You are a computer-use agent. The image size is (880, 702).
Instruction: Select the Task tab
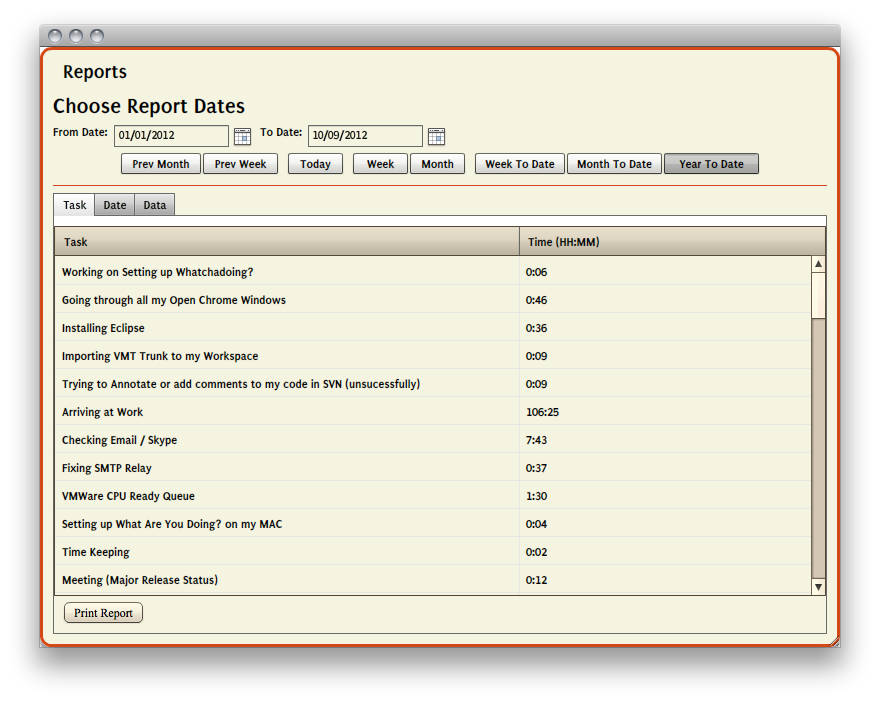pyautogui.click(x=75, y=205)
